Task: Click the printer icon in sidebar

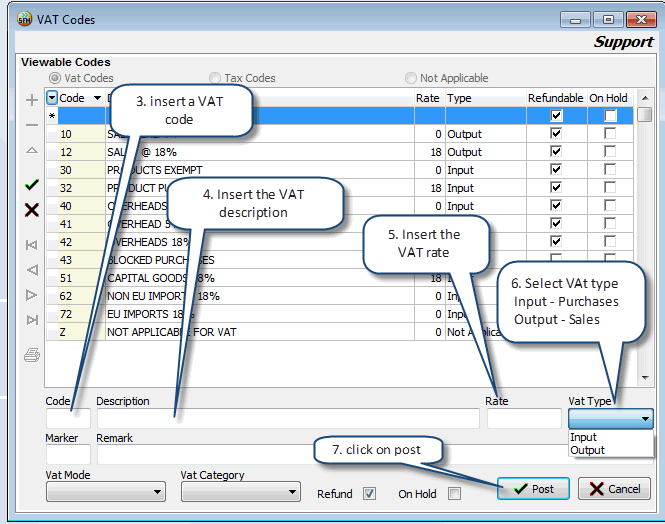Action: 32,354
